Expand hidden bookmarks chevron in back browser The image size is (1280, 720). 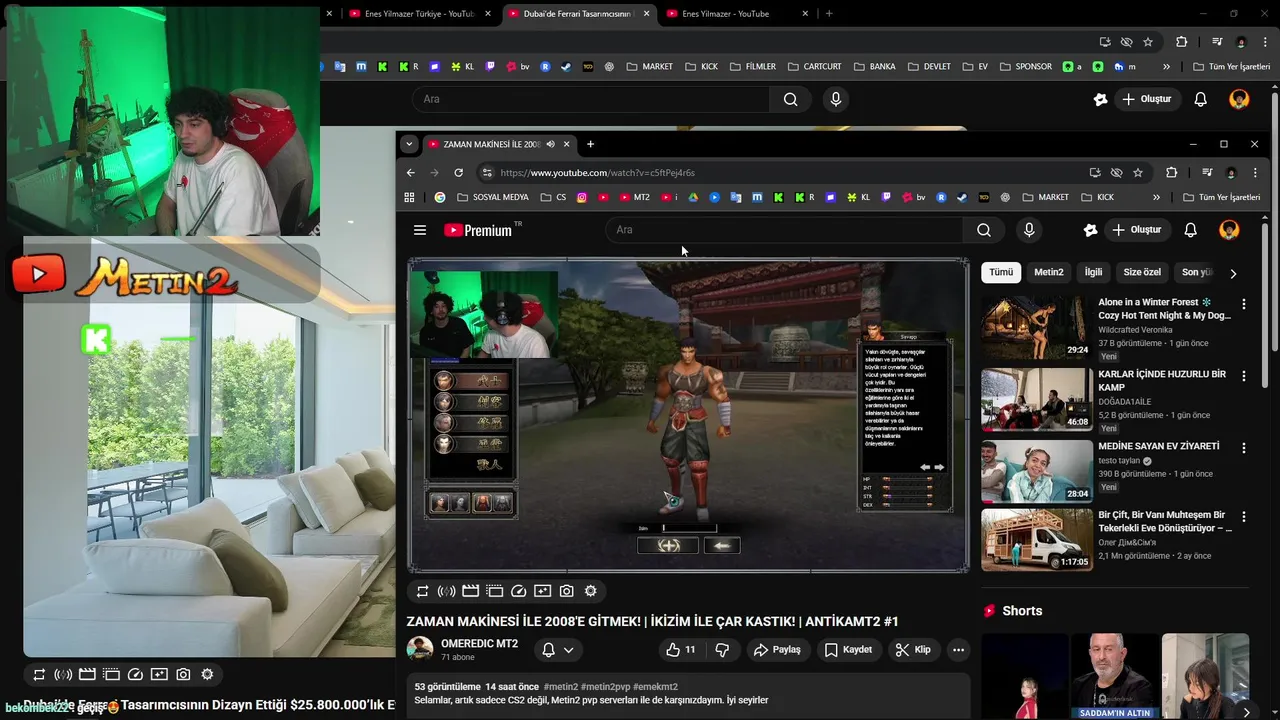tap(1166, 66)
